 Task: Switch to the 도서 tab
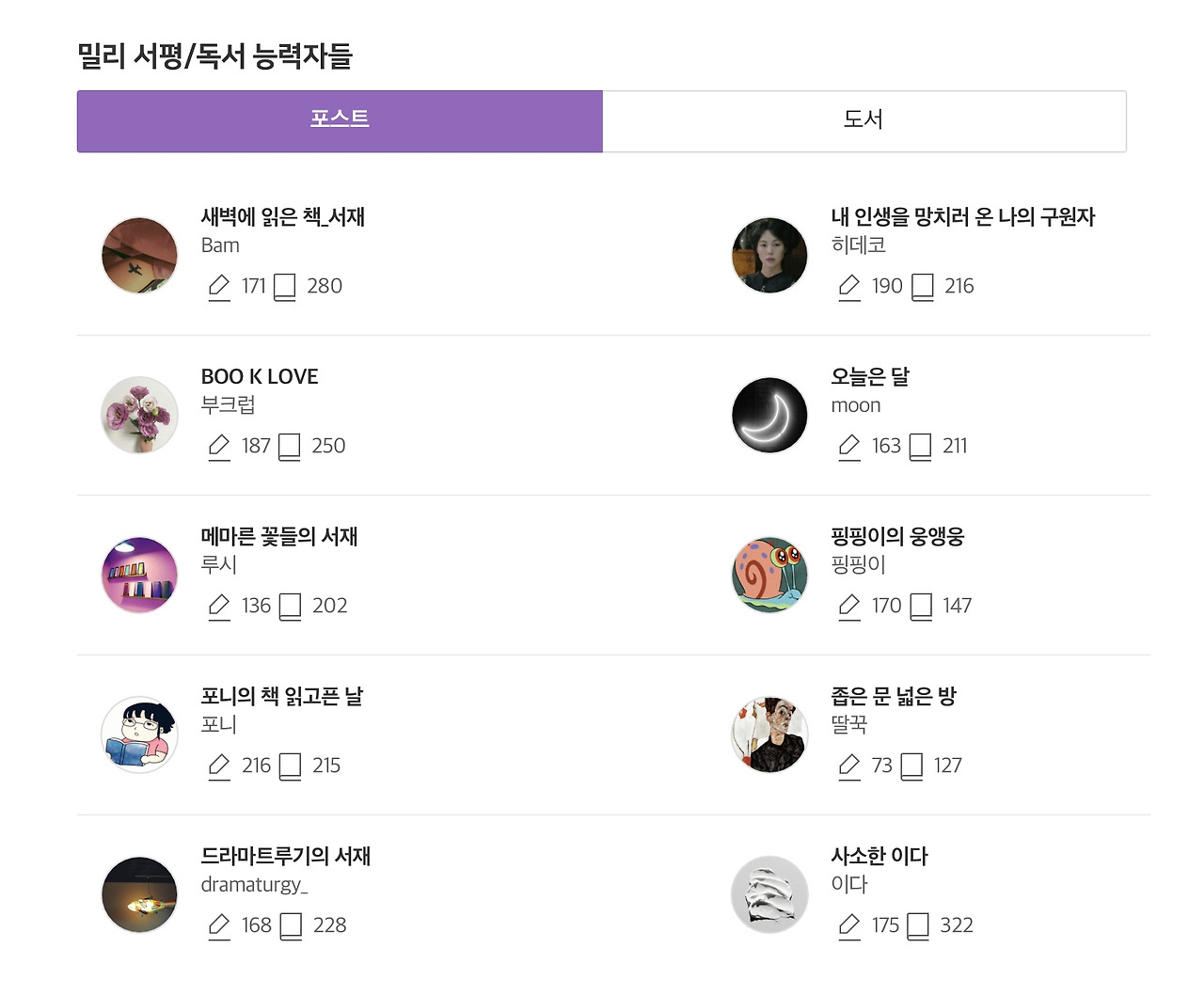click(x=863, y=120)
